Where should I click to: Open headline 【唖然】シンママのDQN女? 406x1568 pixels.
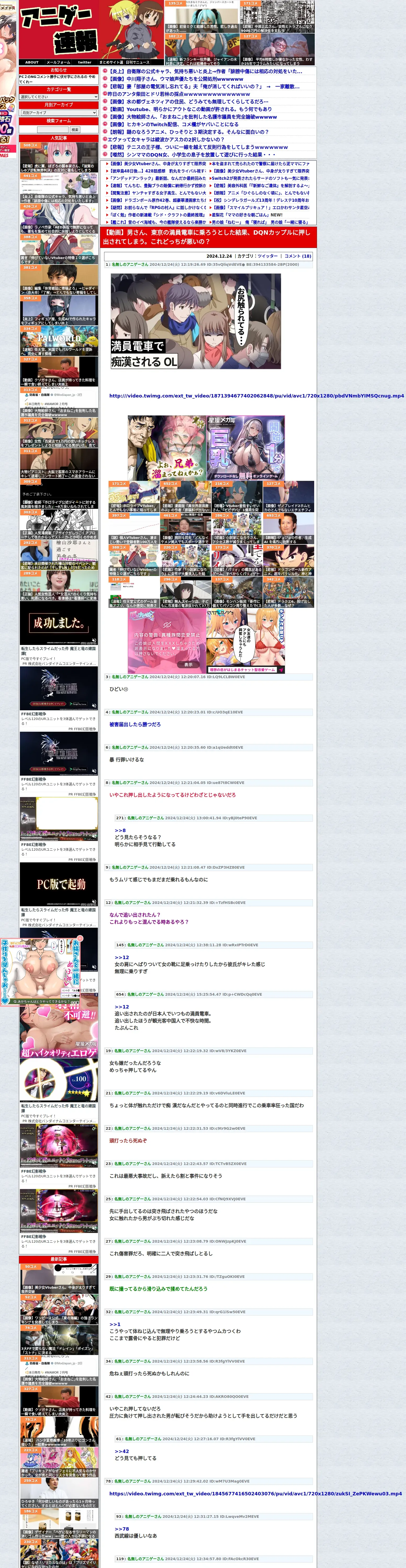pyautogui.click(x=192, y=155)
